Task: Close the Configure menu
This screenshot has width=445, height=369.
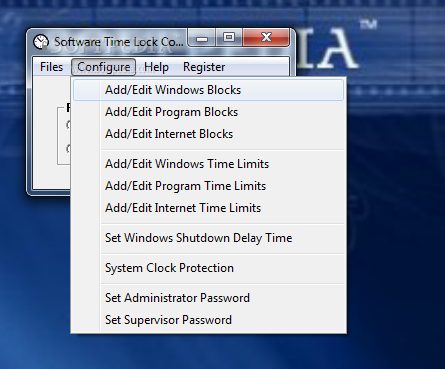Action: point(103,67)
